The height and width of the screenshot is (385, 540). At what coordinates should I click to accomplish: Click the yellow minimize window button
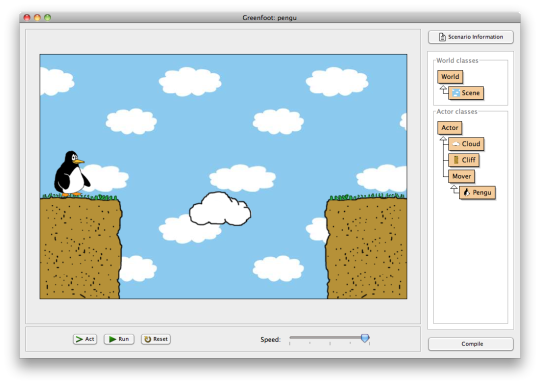click(37, 17)
